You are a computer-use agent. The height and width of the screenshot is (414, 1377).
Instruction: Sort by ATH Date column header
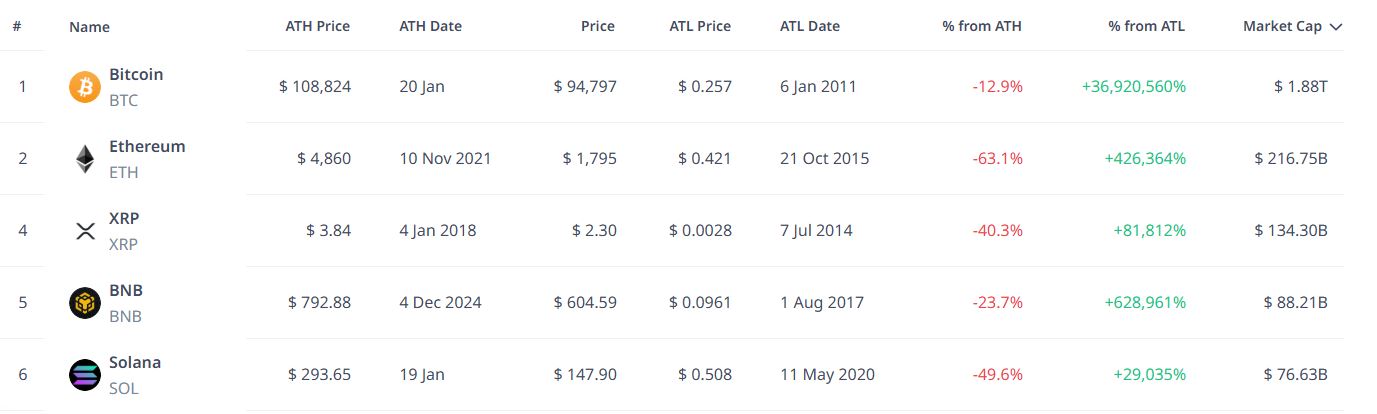430,27
